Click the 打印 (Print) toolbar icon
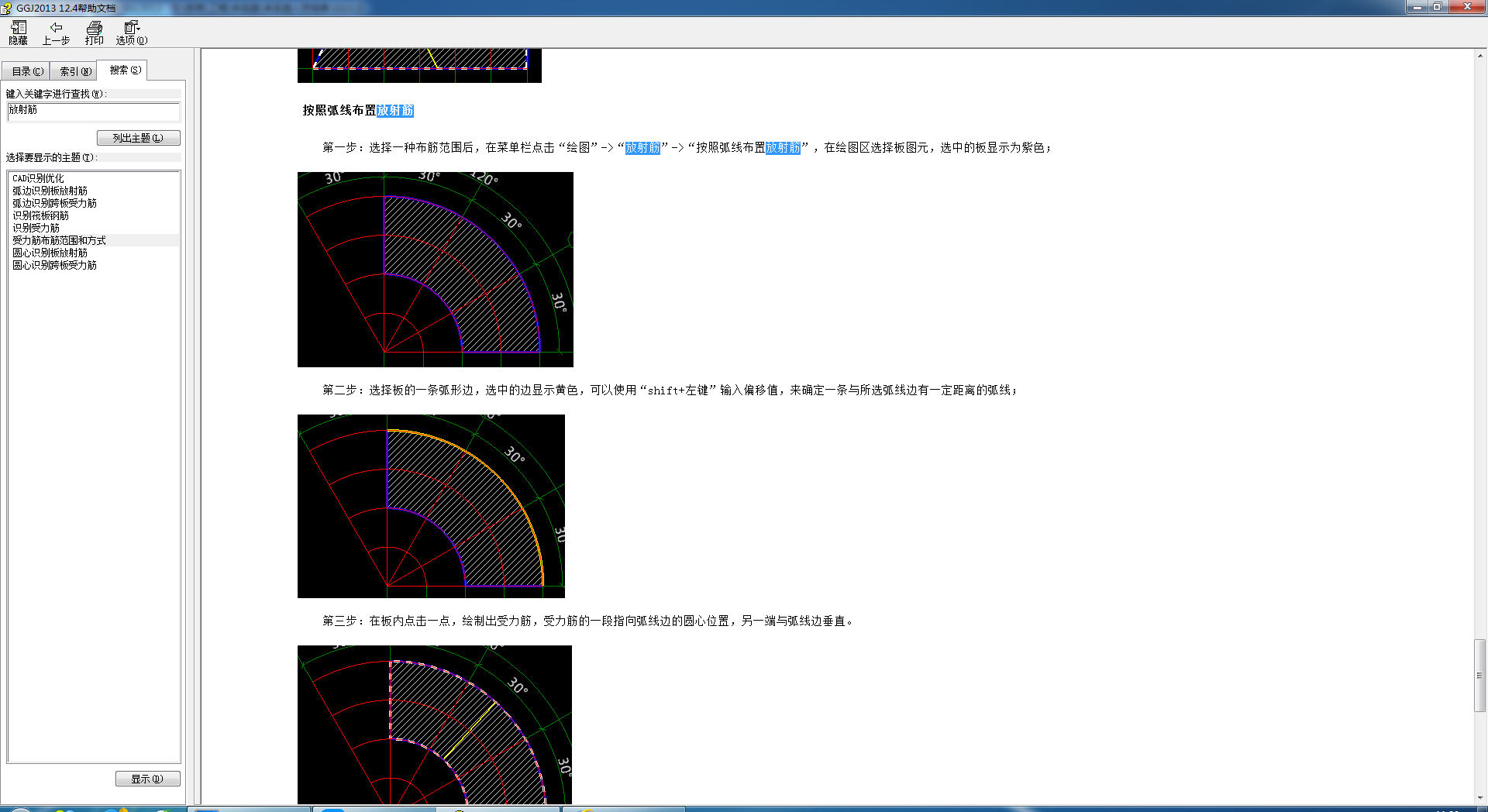Screen dimensions: 1488x812 click(94, 33)
